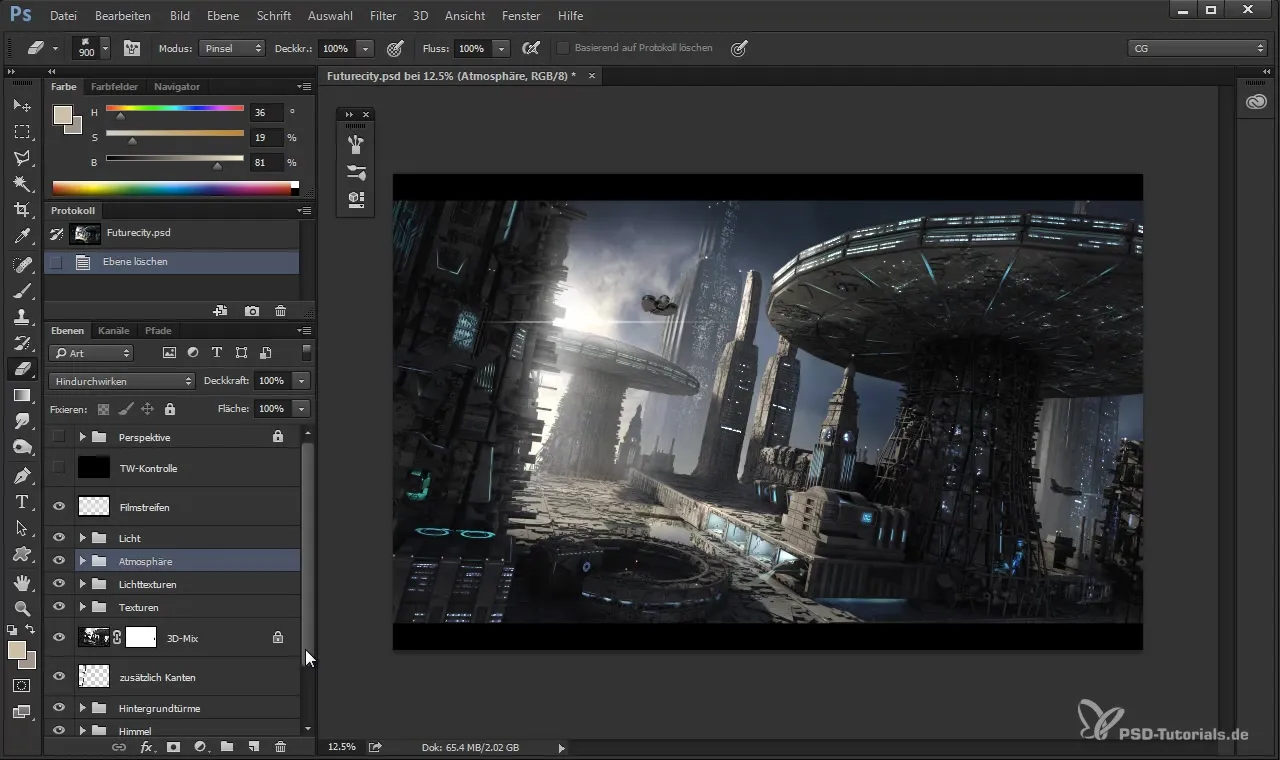The width and height of the screenshot is (1280, 760).
Task: Expand the Texturen layer group
Action: click(83, 607)
